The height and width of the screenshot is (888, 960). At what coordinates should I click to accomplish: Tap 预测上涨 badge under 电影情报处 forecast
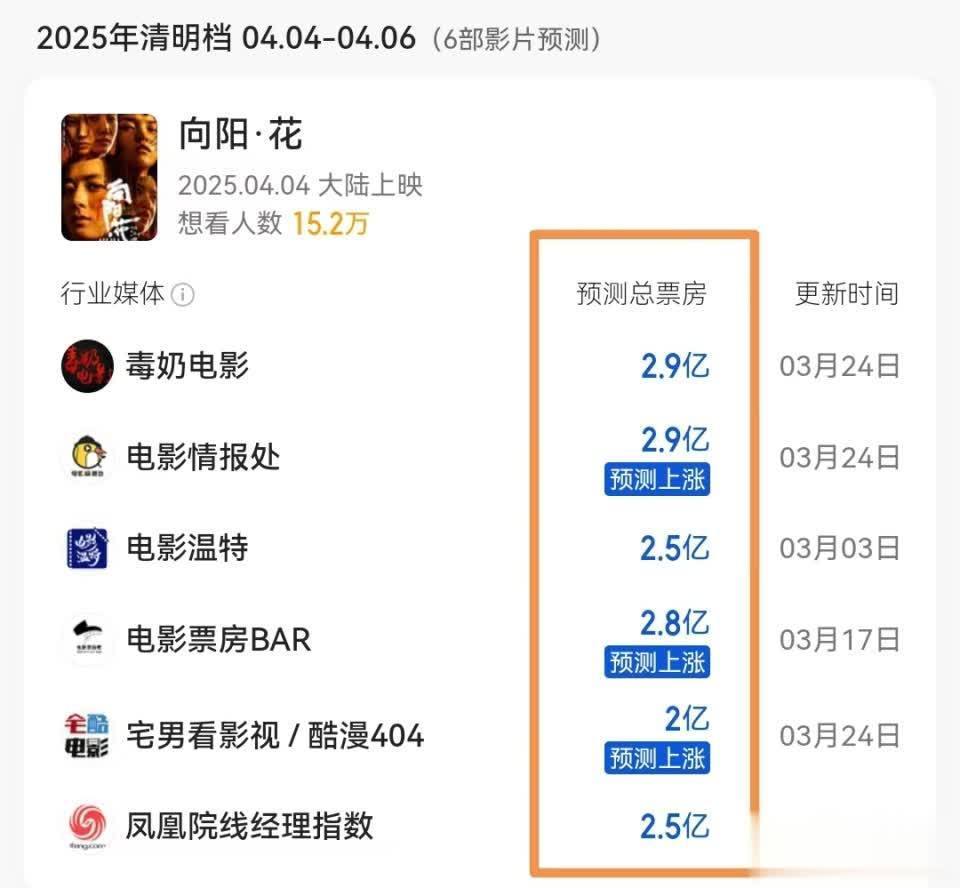657,479
